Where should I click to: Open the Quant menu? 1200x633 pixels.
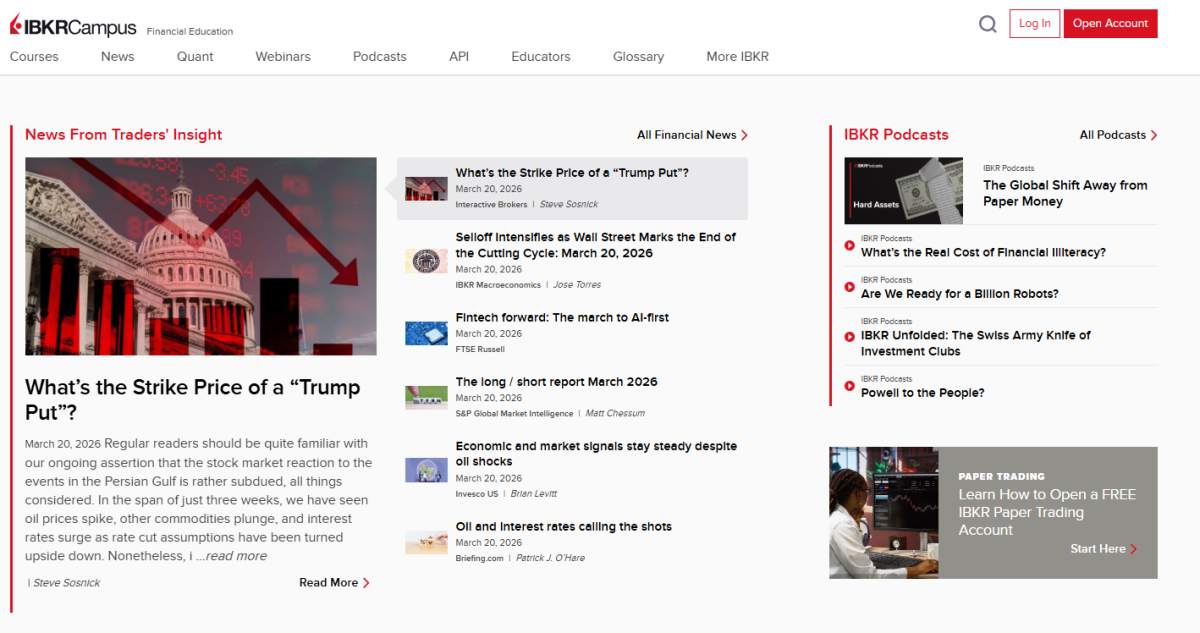click(x=195, y=56)
